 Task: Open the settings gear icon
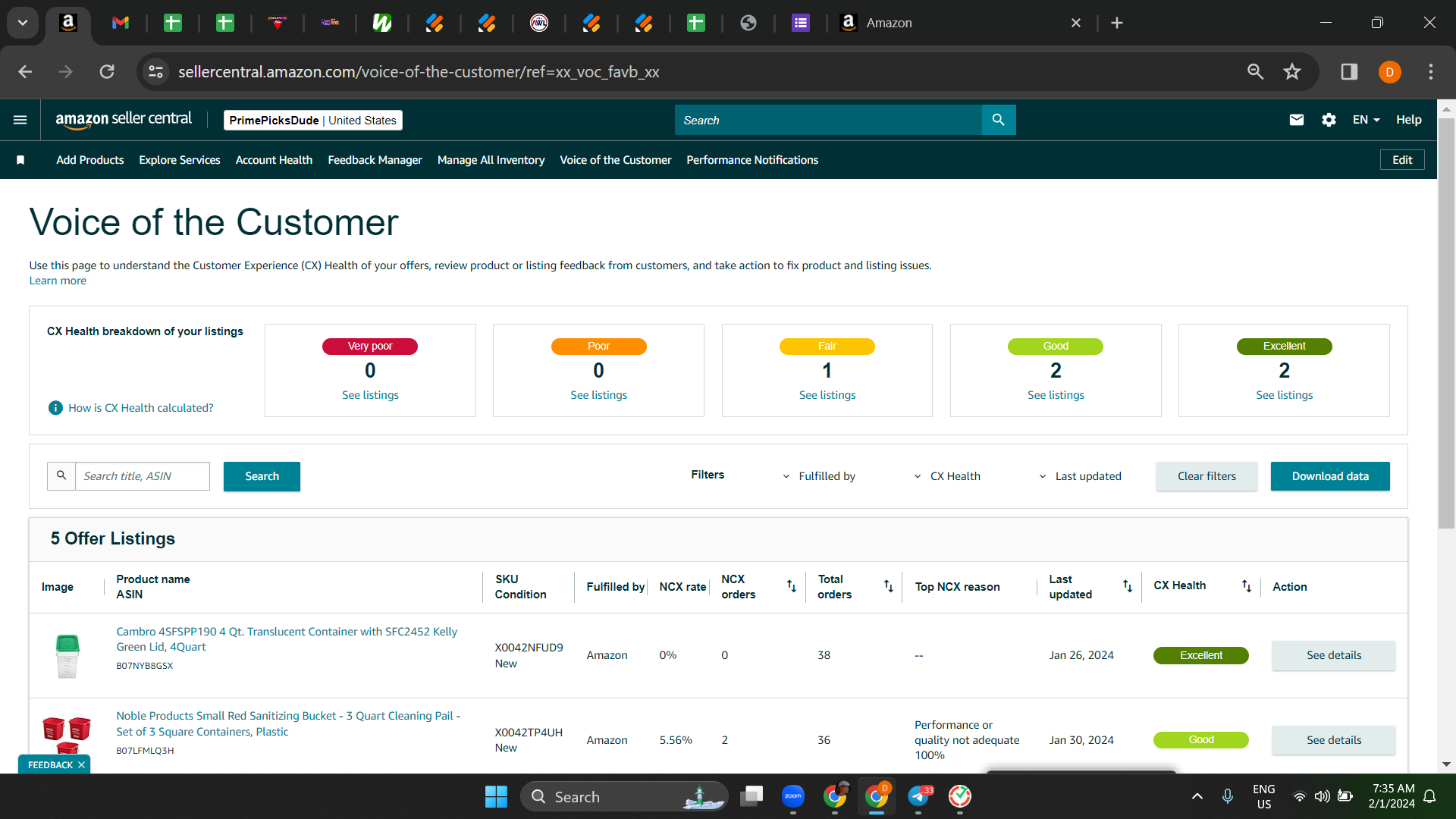click(1329, 120)
